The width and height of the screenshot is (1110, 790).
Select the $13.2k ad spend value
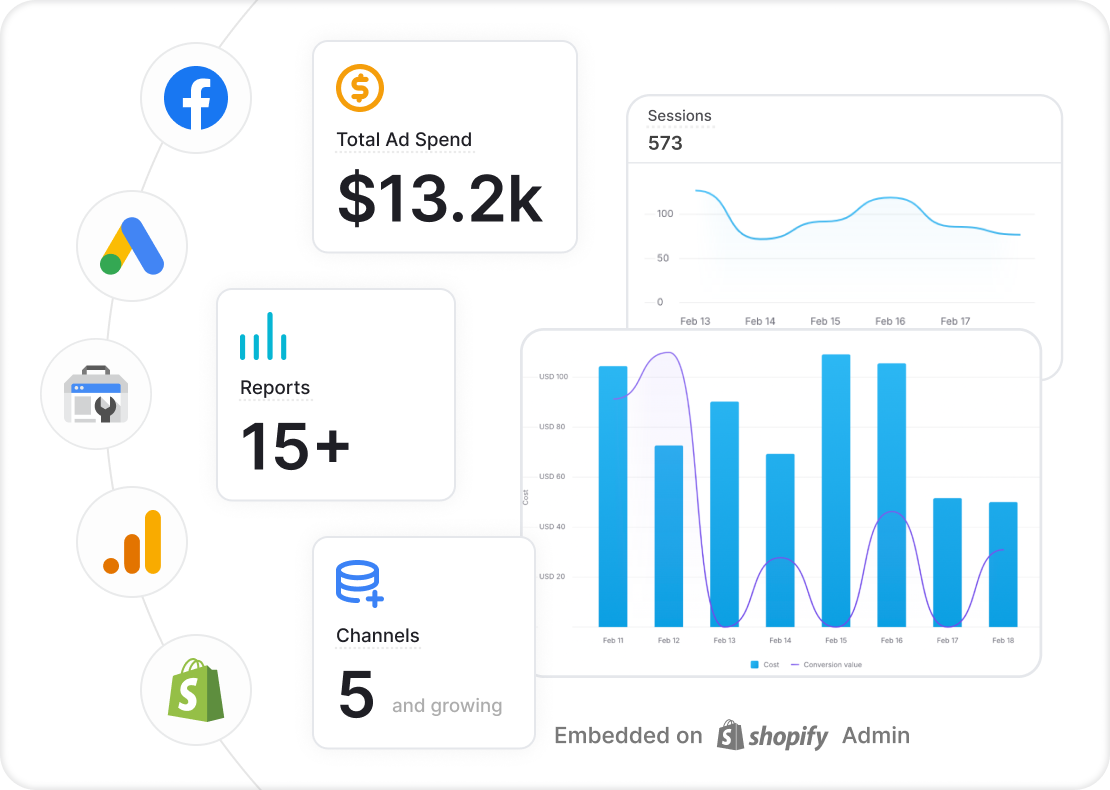[440, 198]
